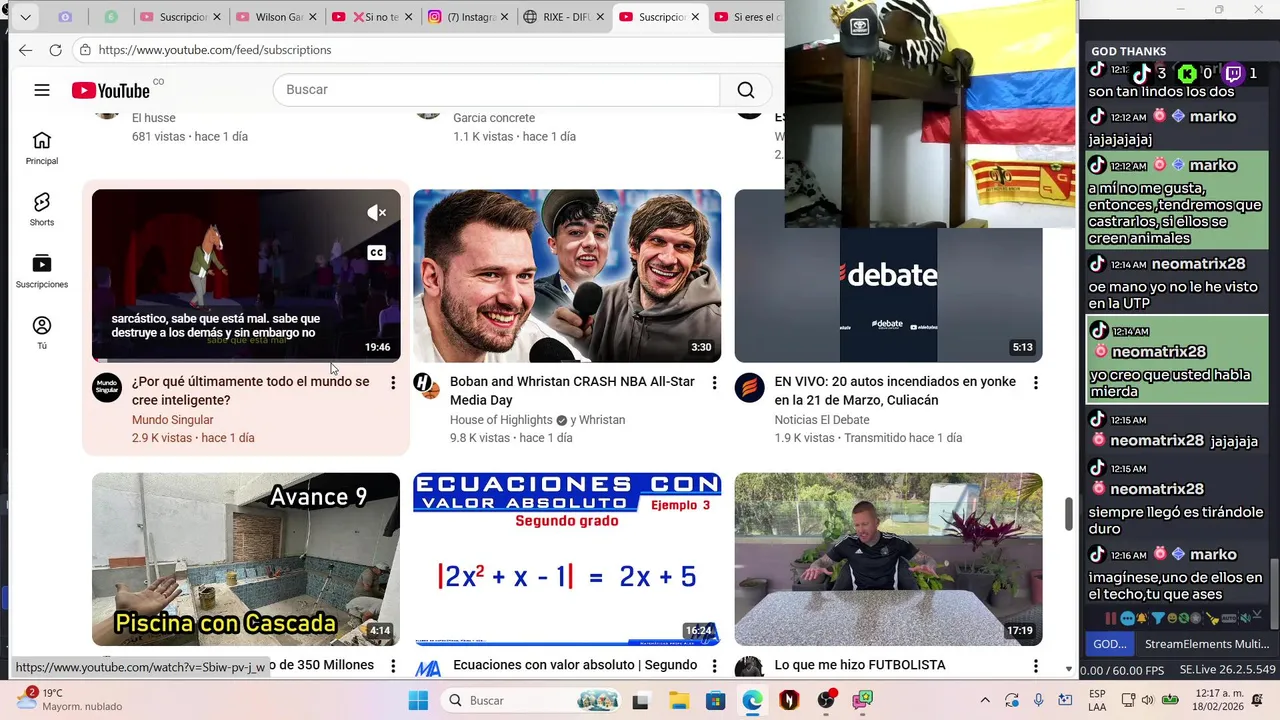Open the Mundo Singular channel link
The height and width of the screenshot is (720, 1280).
click(173, 420)
